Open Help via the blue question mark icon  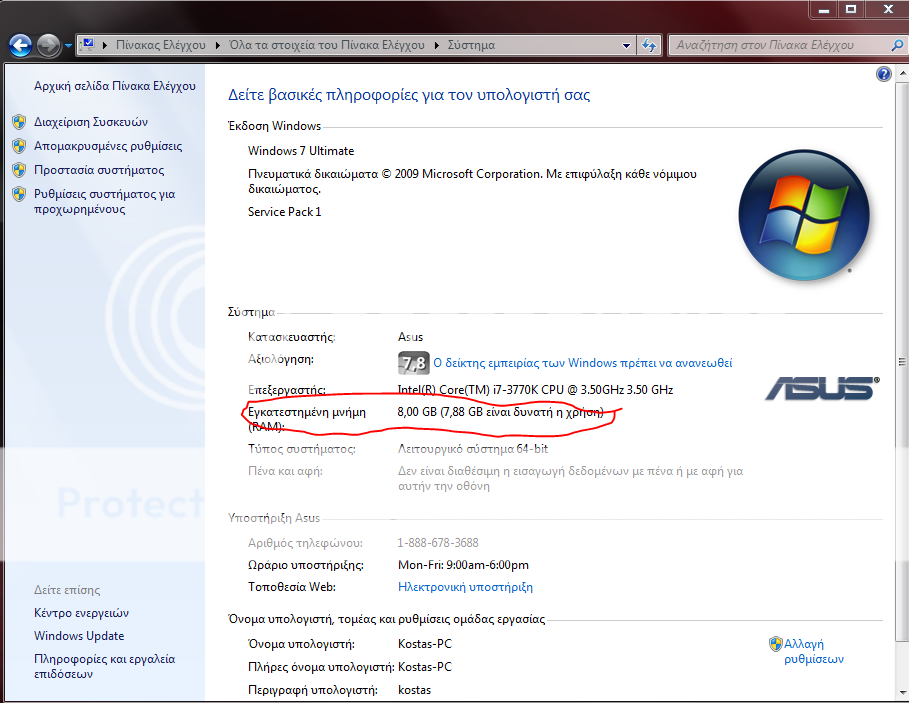coord(883,74)
